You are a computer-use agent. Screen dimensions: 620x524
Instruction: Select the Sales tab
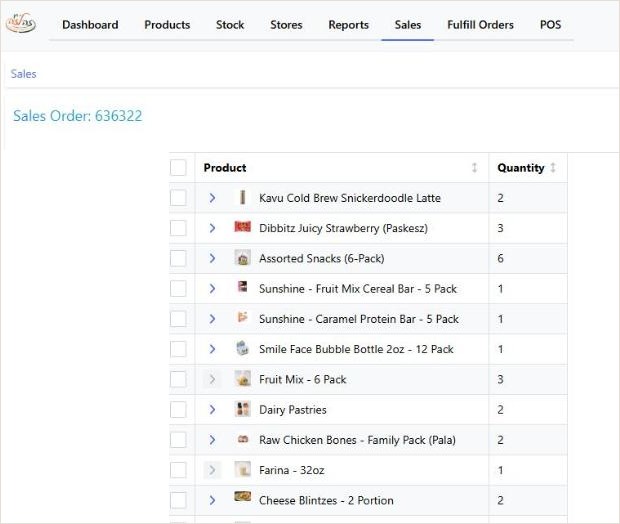(408, 25)
